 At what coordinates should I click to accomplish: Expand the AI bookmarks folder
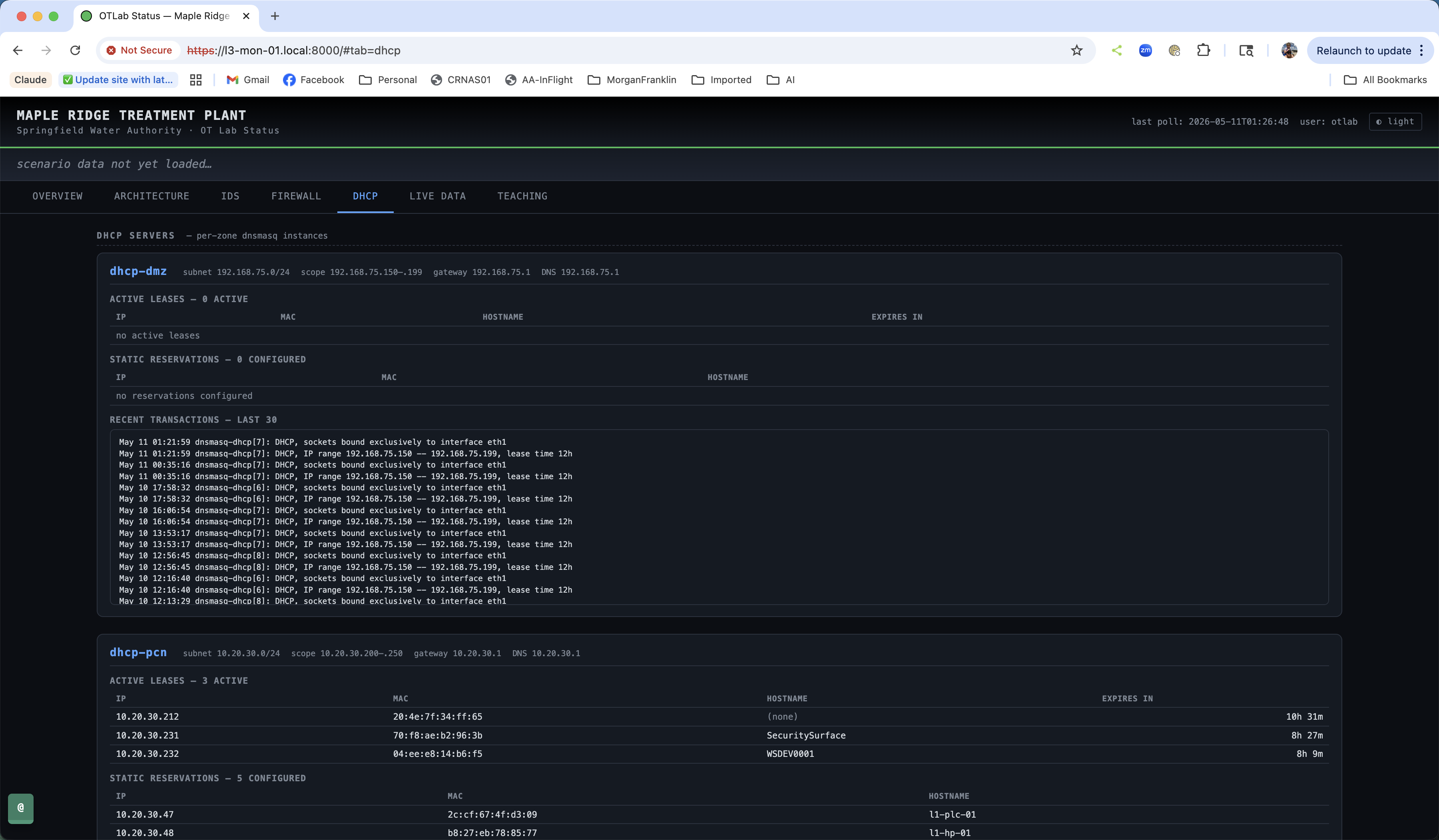point(781,80)
